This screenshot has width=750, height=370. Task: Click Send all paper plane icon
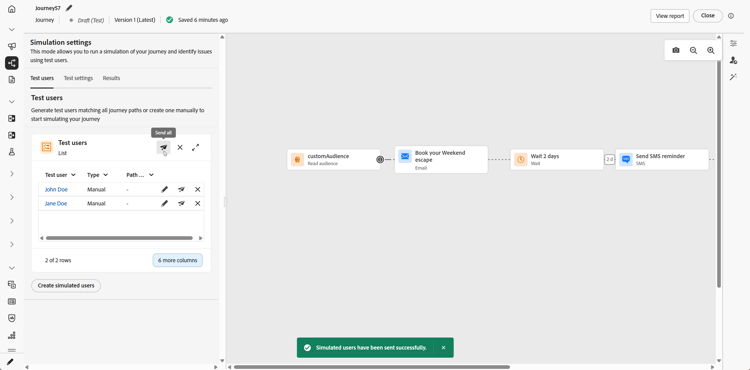[x=164, y=147]
